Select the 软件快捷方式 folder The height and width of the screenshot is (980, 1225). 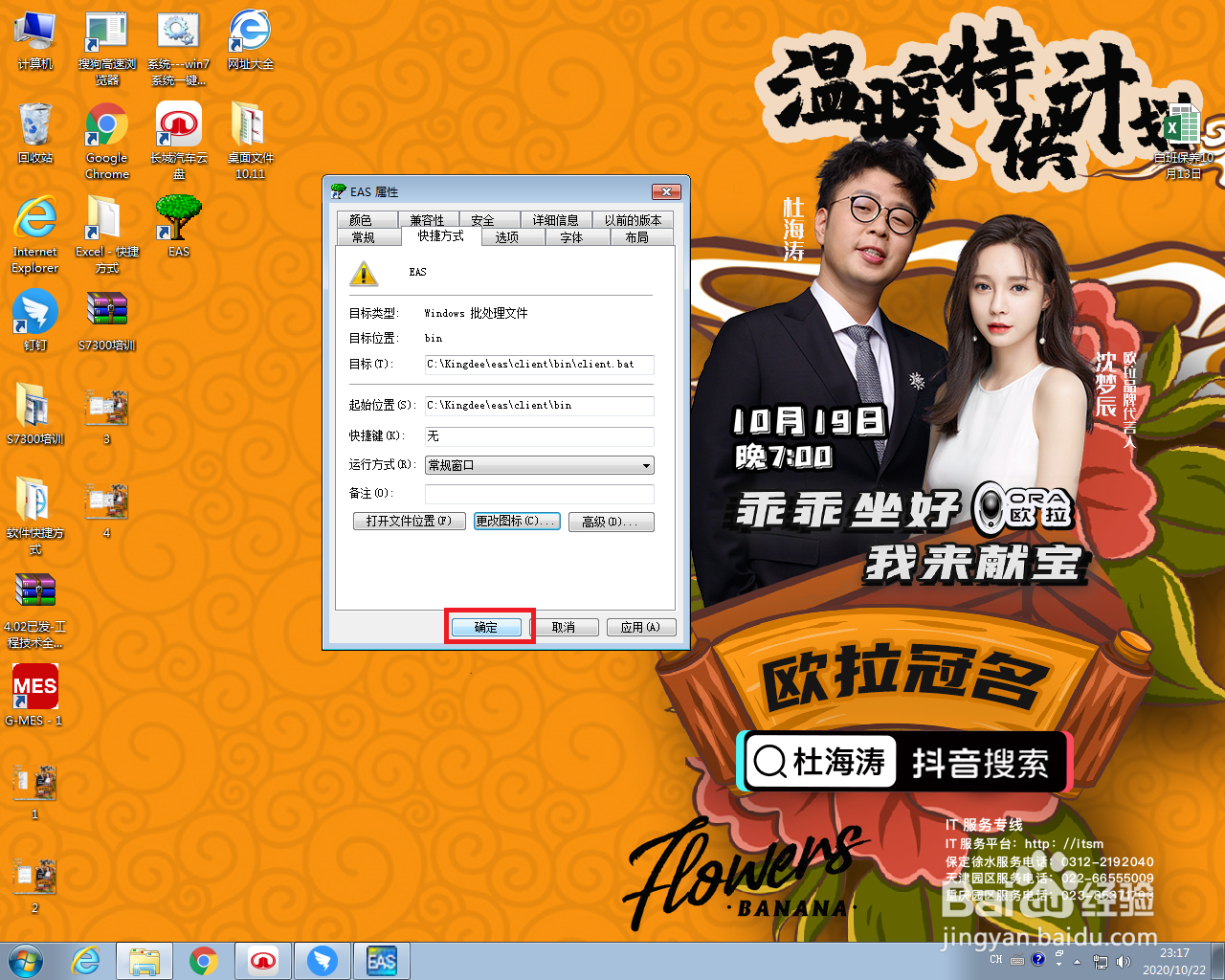click(x=35, y=517)
